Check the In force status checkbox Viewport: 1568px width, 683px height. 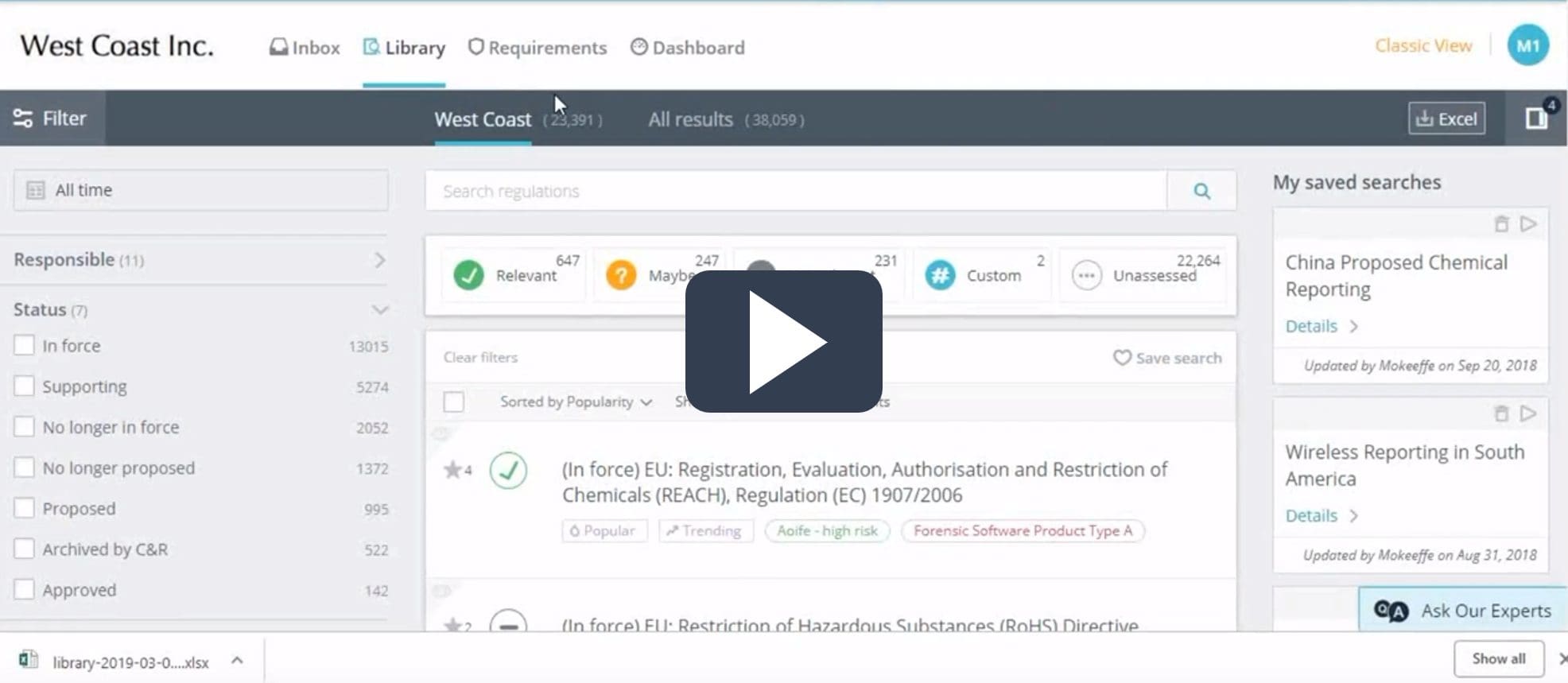25,346
